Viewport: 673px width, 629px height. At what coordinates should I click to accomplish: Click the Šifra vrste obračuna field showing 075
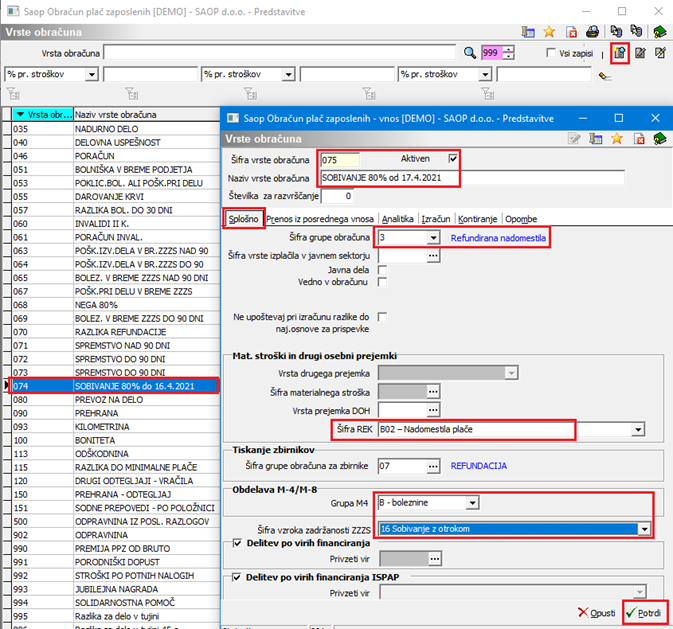point(340,160)
